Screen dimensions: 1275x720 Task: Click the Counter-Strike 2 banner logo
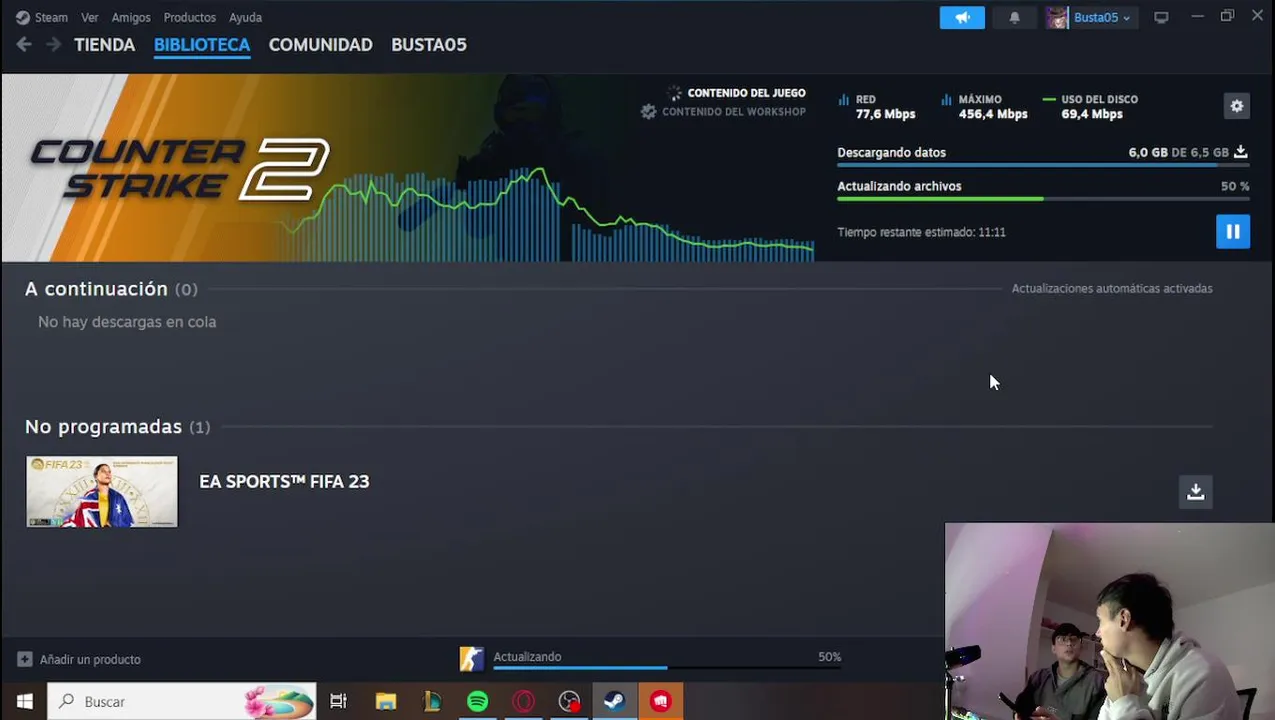point(180,169)
